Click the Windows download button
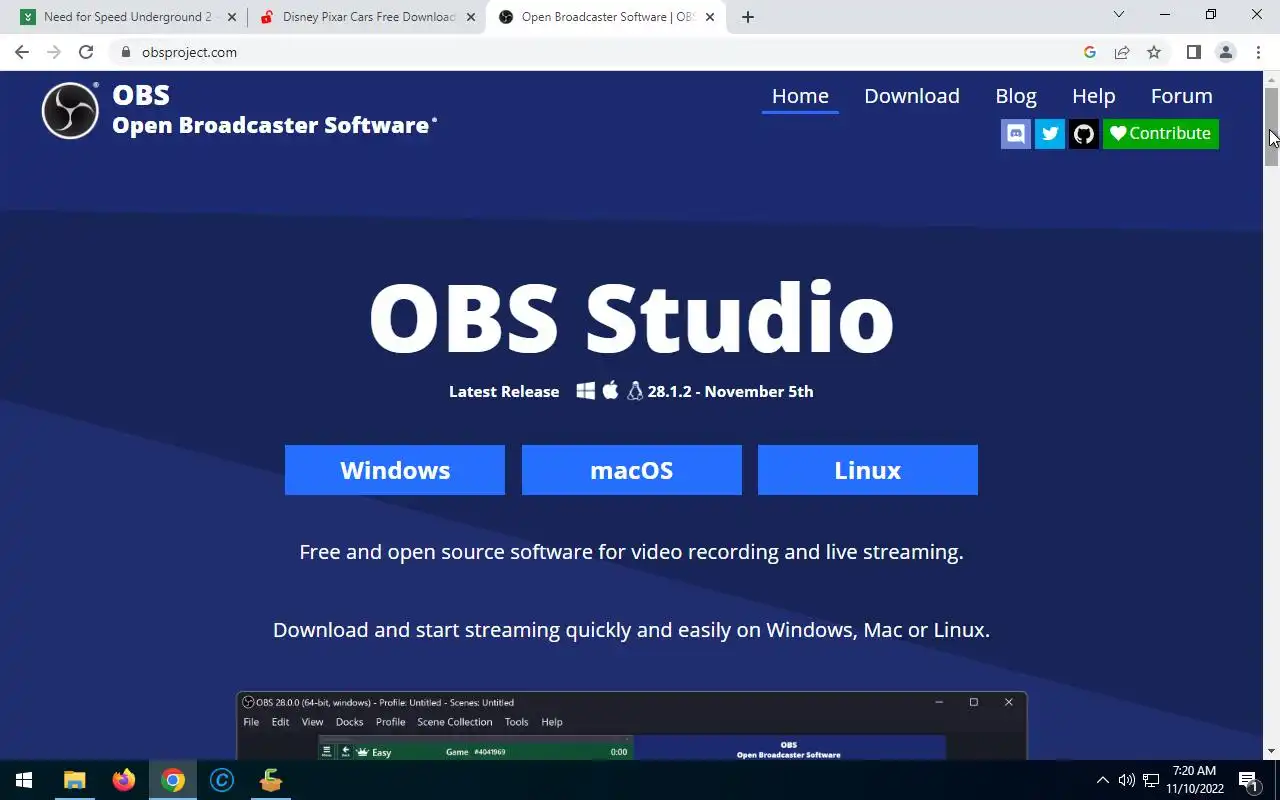This screenshot has height=800, width=1280. (395, 470)
